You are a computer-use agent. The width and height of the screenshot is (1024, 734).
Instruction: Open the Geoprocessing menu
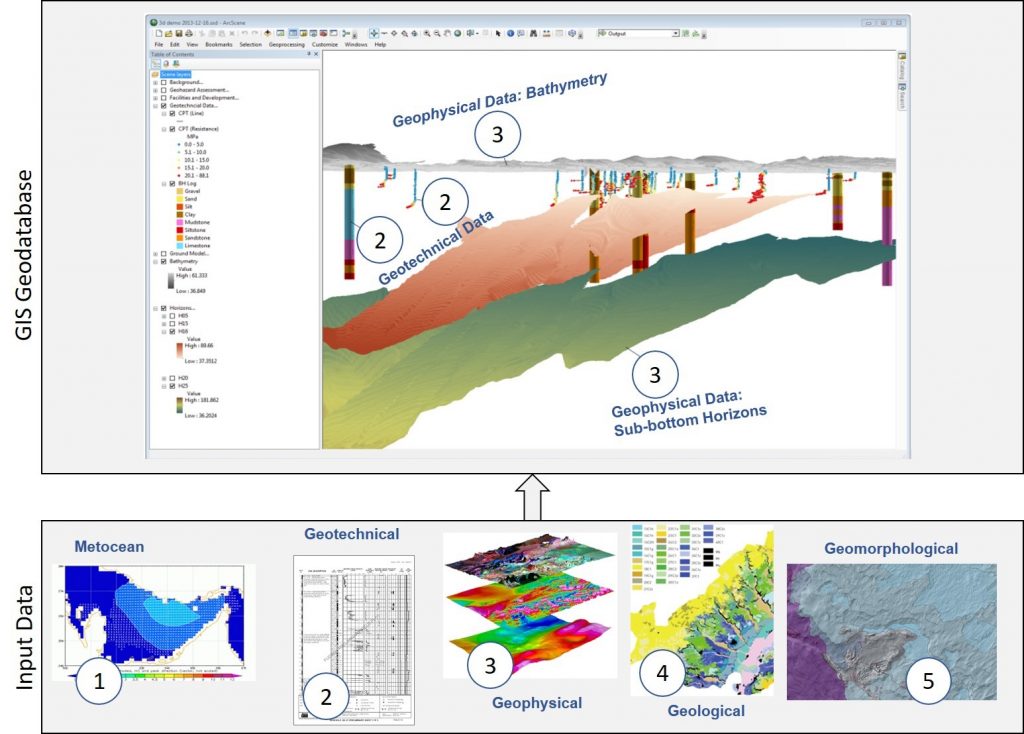point(286,45)
